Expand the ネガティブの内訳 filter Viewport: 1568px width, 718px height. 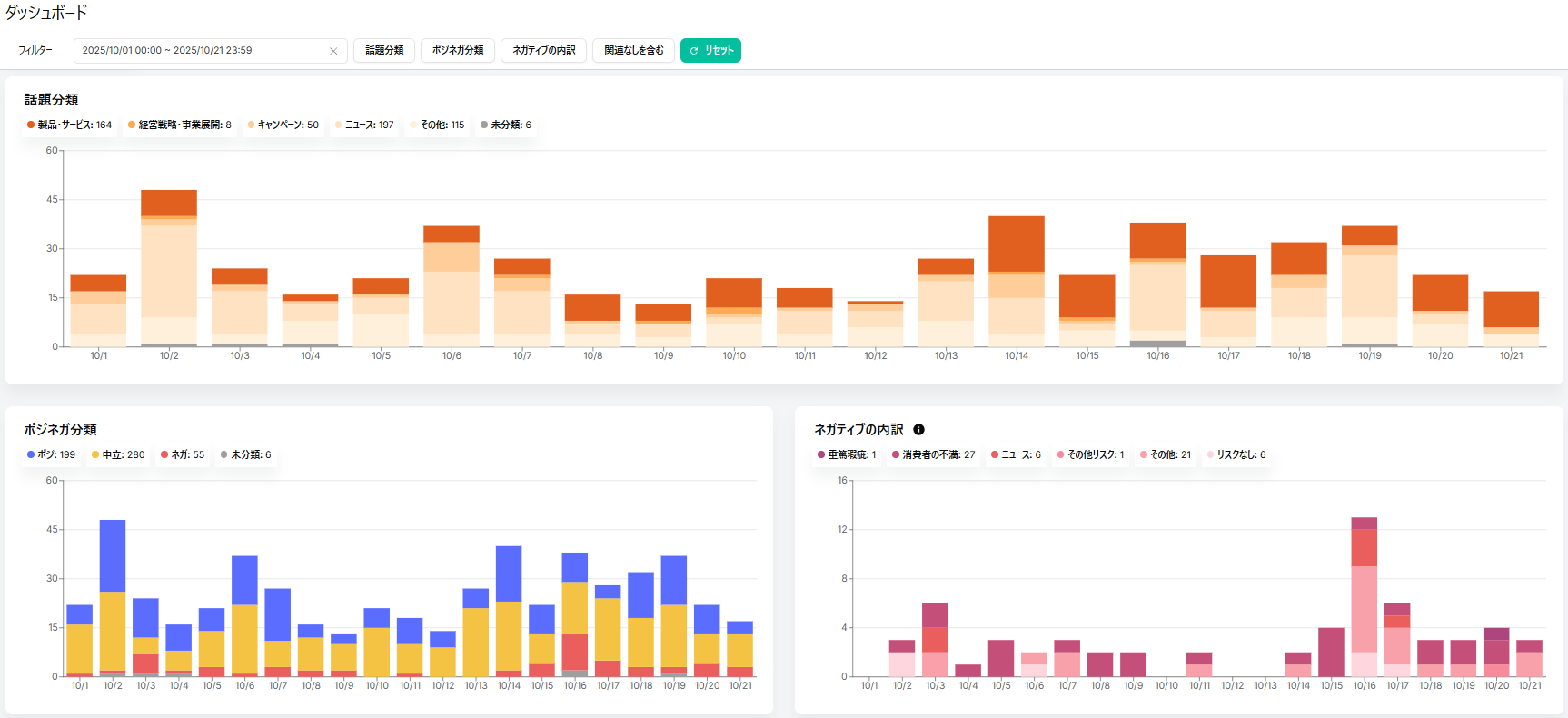543,51
